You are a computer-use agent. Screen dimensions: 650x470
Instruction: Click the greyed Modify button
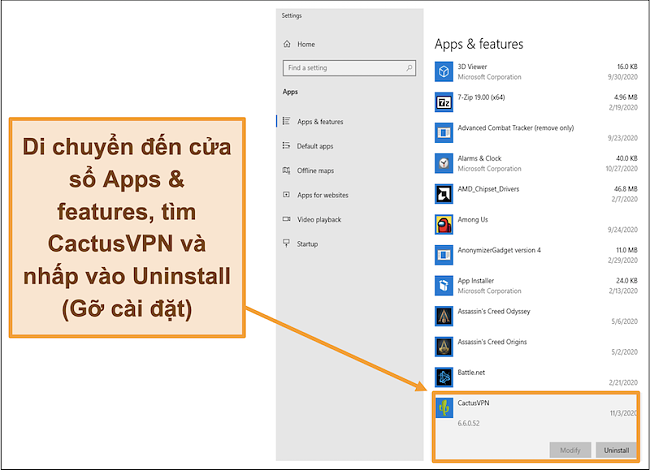pyautogui.click(x=570, y=450)
